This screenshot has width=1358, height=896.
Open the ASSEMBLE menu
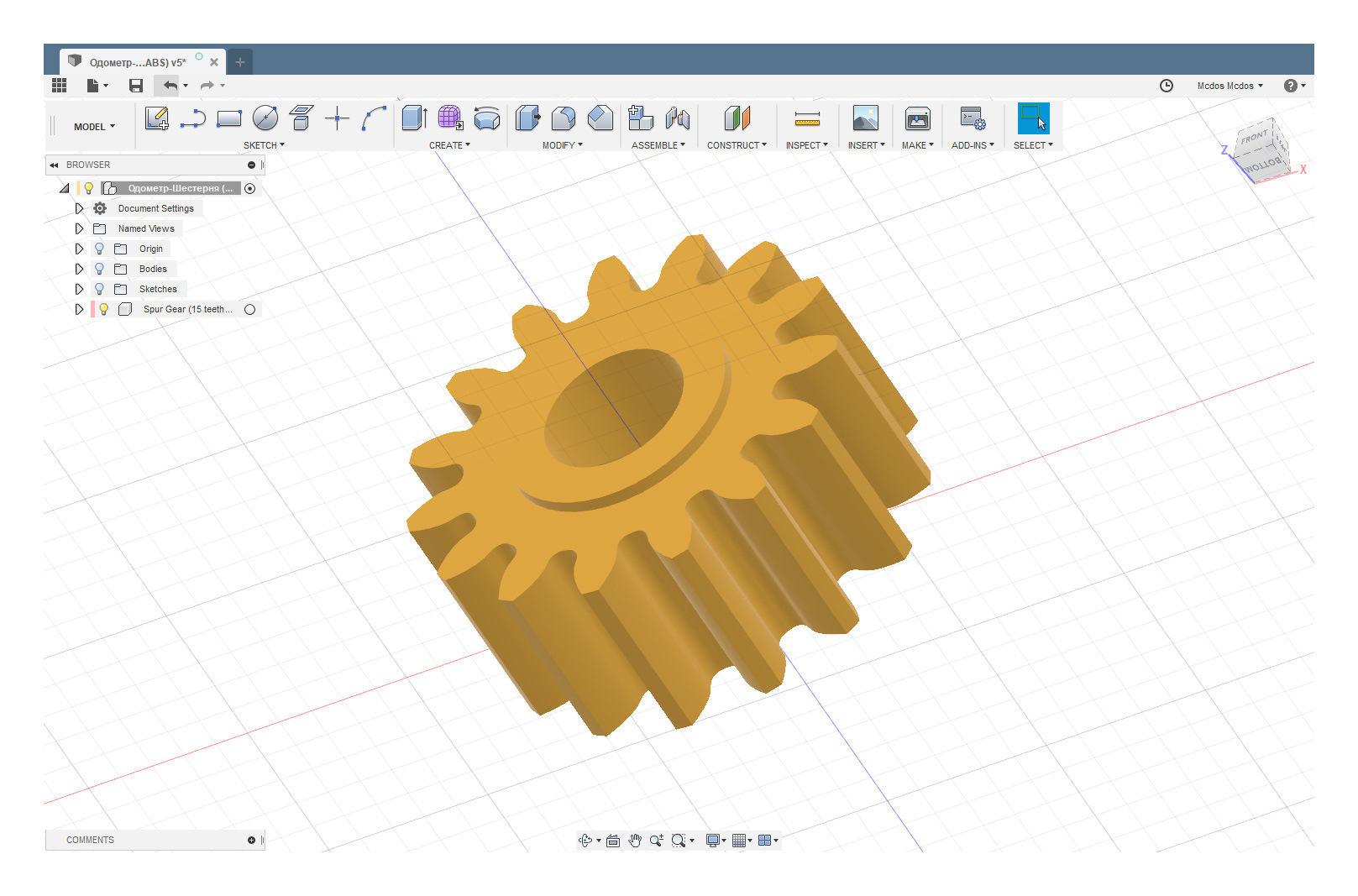click(x=658, y=145)
